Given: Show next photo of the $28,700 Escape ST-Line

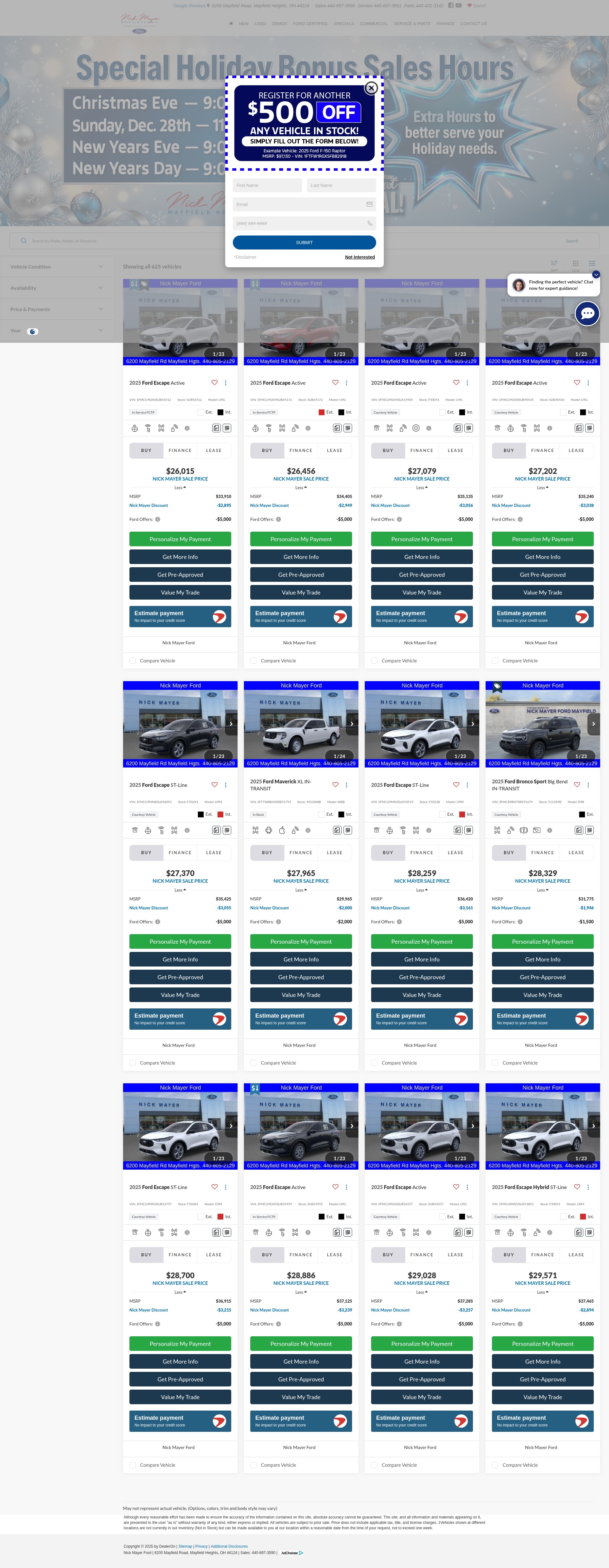Looking at the screenshot, I should pos(231,1126).
